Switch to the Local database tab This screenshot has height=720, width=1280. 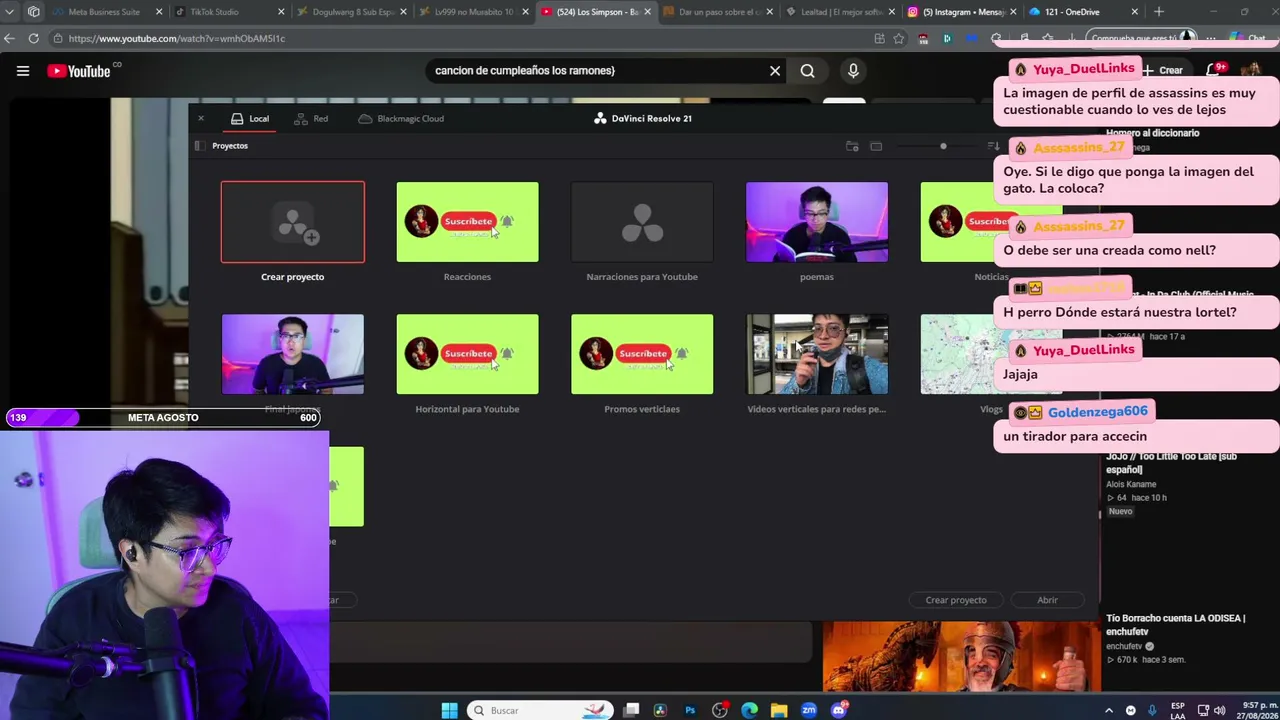250,118
